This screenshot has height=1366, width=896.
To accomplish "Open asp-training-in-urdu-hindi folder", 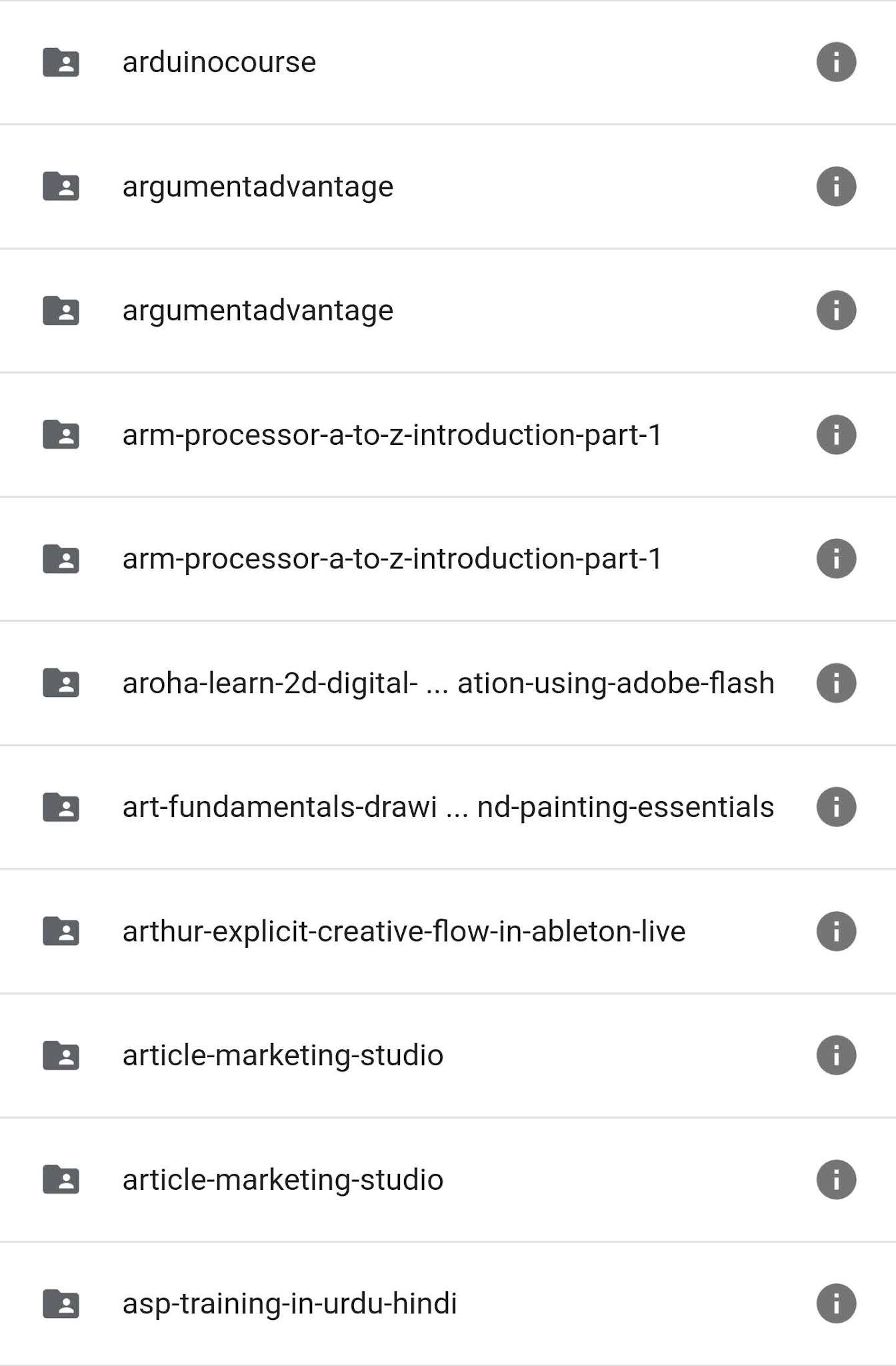I will tap(290, 1305).
